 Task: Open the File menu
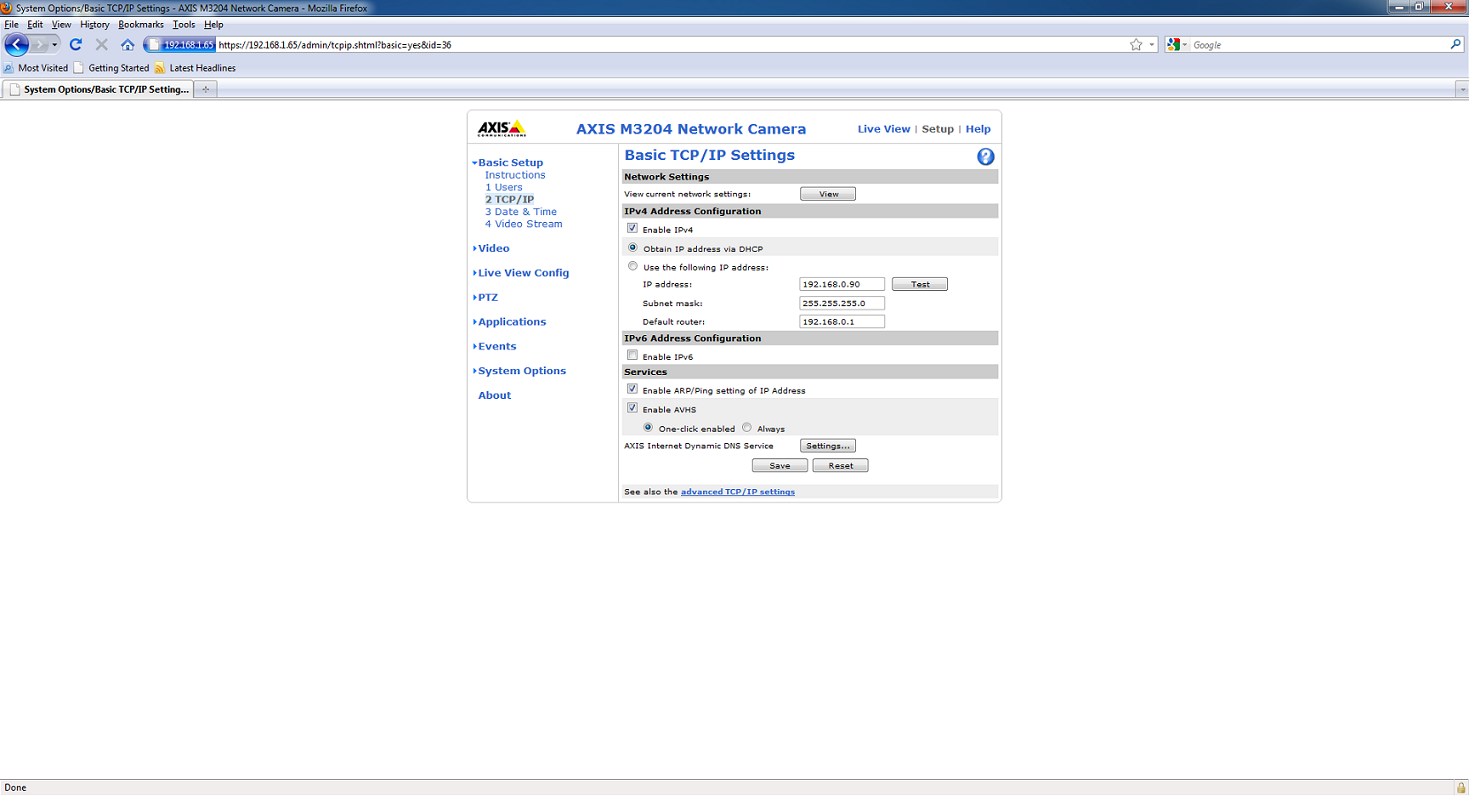point(12,24)
